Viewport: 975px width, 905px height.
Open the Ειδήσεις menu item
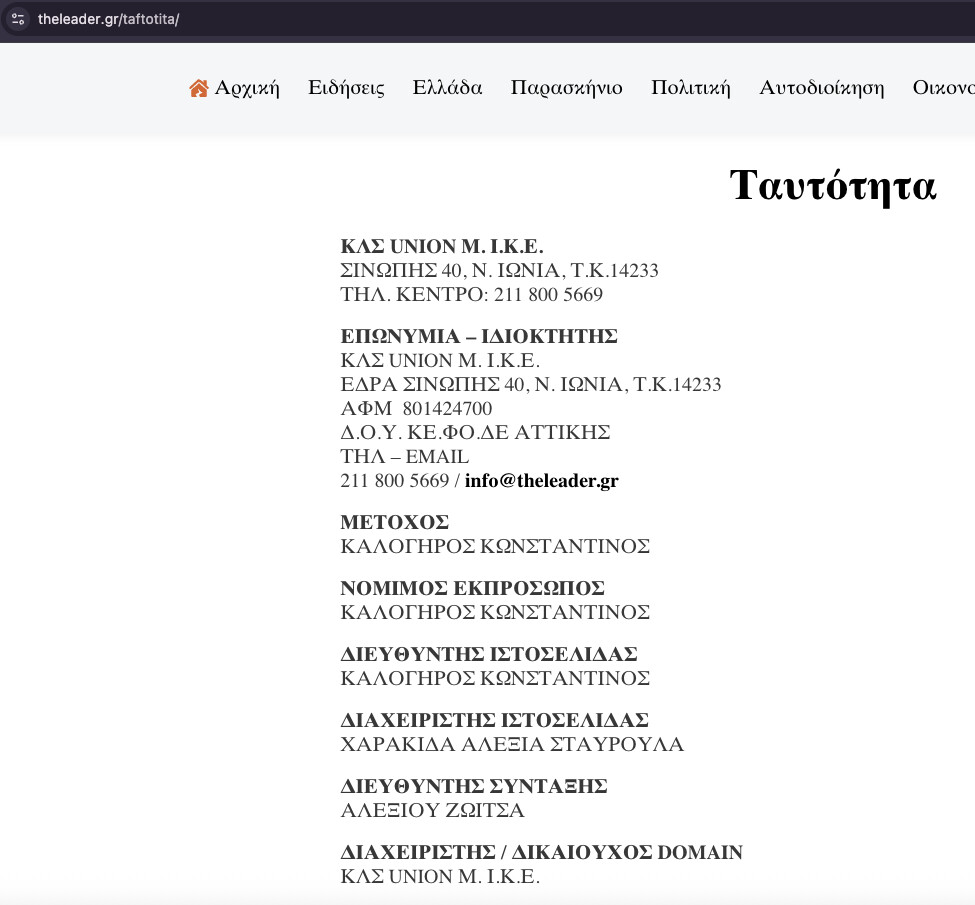[346, 88]
